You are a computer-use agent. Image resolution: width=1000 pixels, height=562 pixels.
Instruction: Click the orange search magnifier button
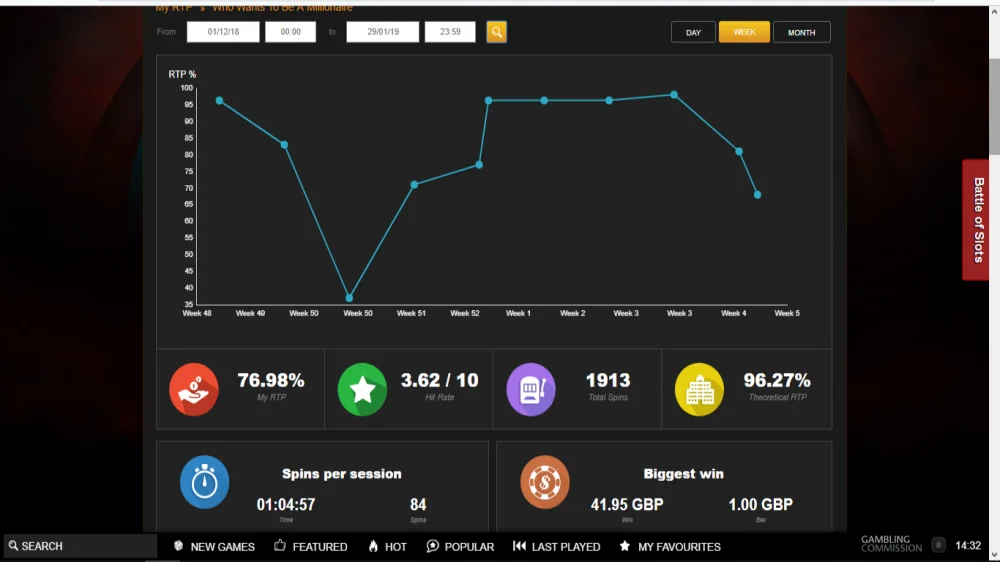496,32
